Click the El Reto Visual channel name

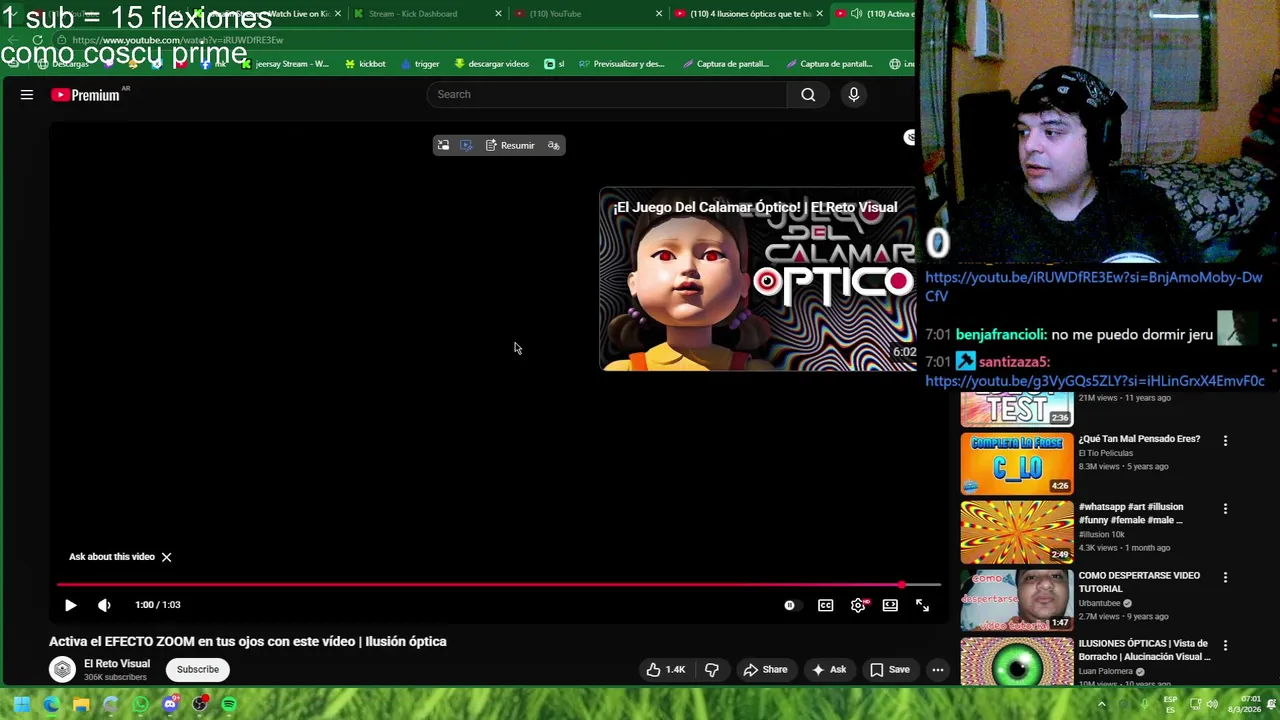(x=117, y=664)
